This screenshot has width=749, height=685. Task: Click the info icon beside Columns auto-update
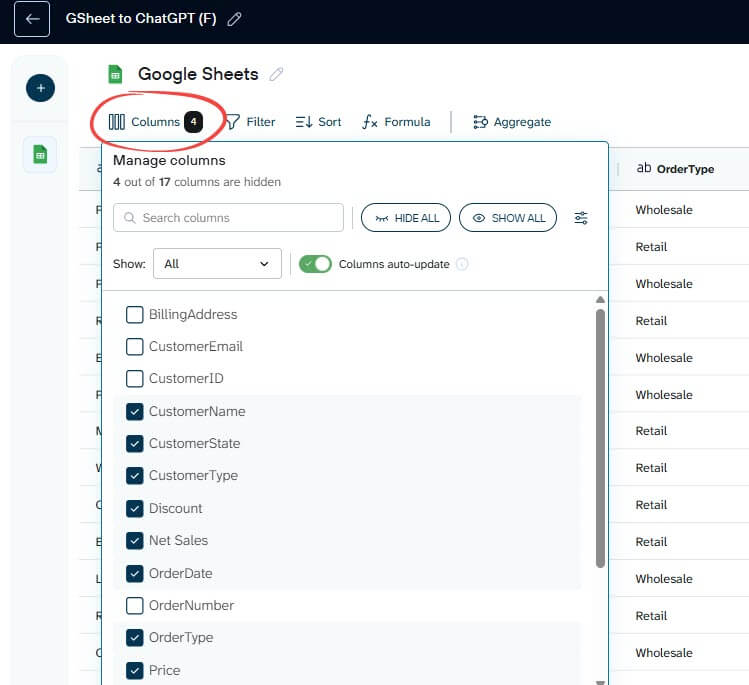pyautogui.click(x=462, y=264)
